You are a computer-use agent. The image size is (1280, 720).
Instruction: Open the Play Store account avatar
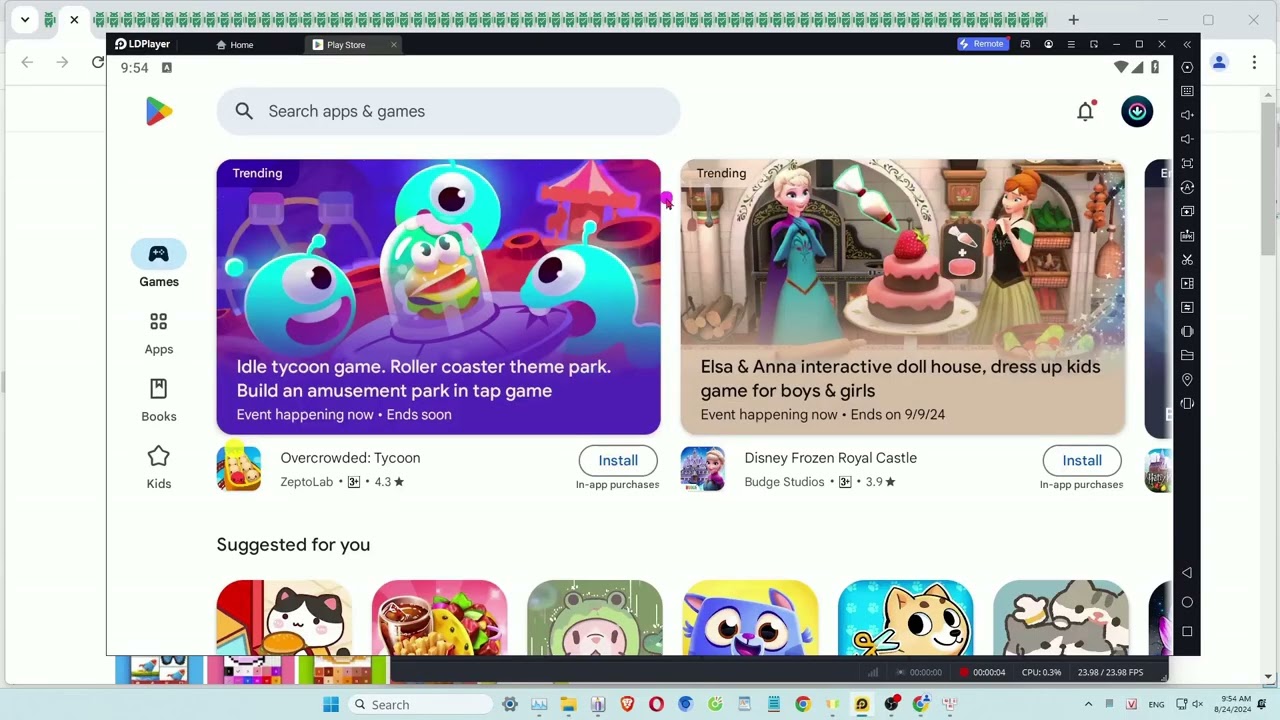coord(1137,111)
